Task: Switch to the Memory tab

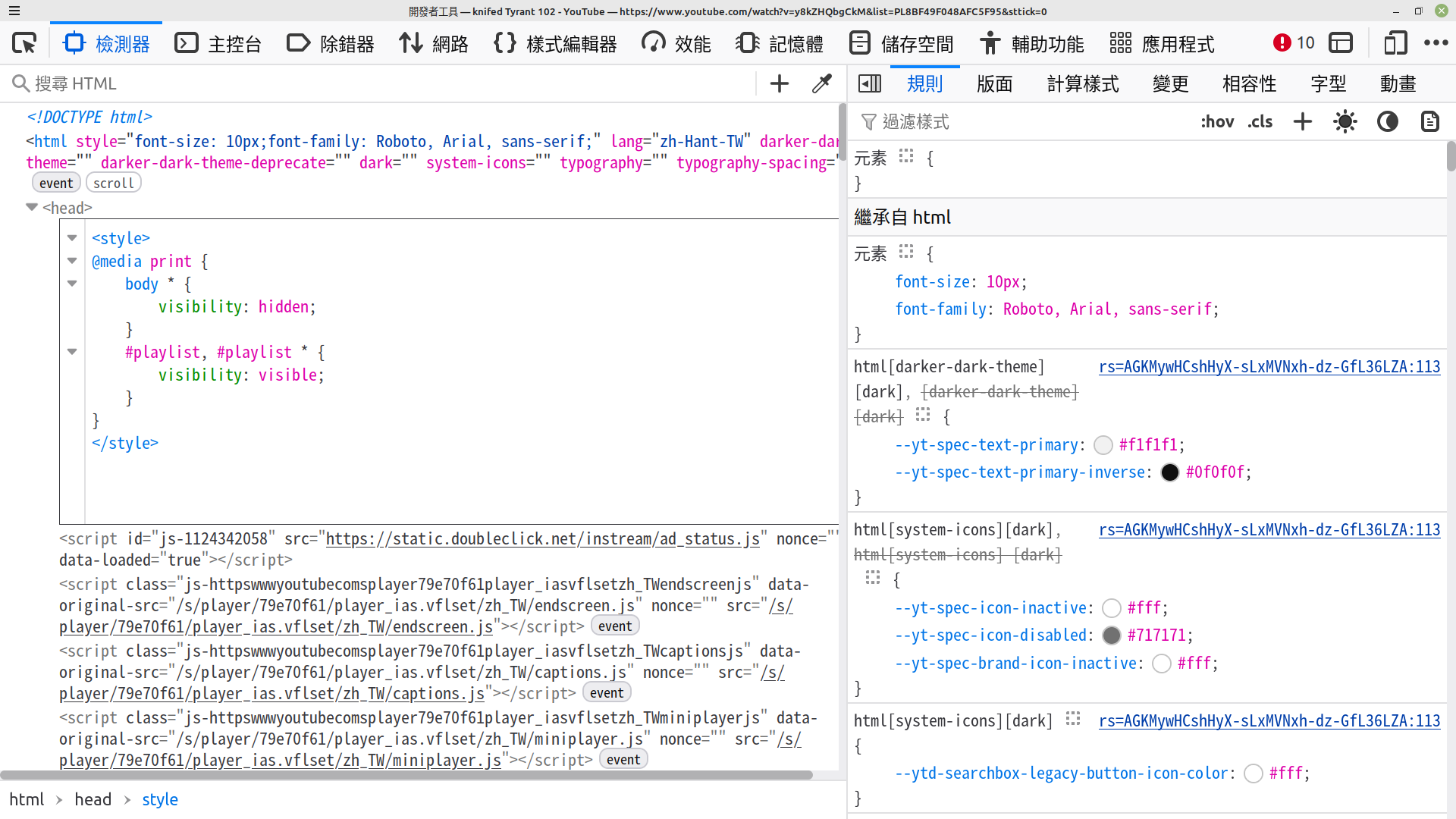Action: (x=780, y=43)
